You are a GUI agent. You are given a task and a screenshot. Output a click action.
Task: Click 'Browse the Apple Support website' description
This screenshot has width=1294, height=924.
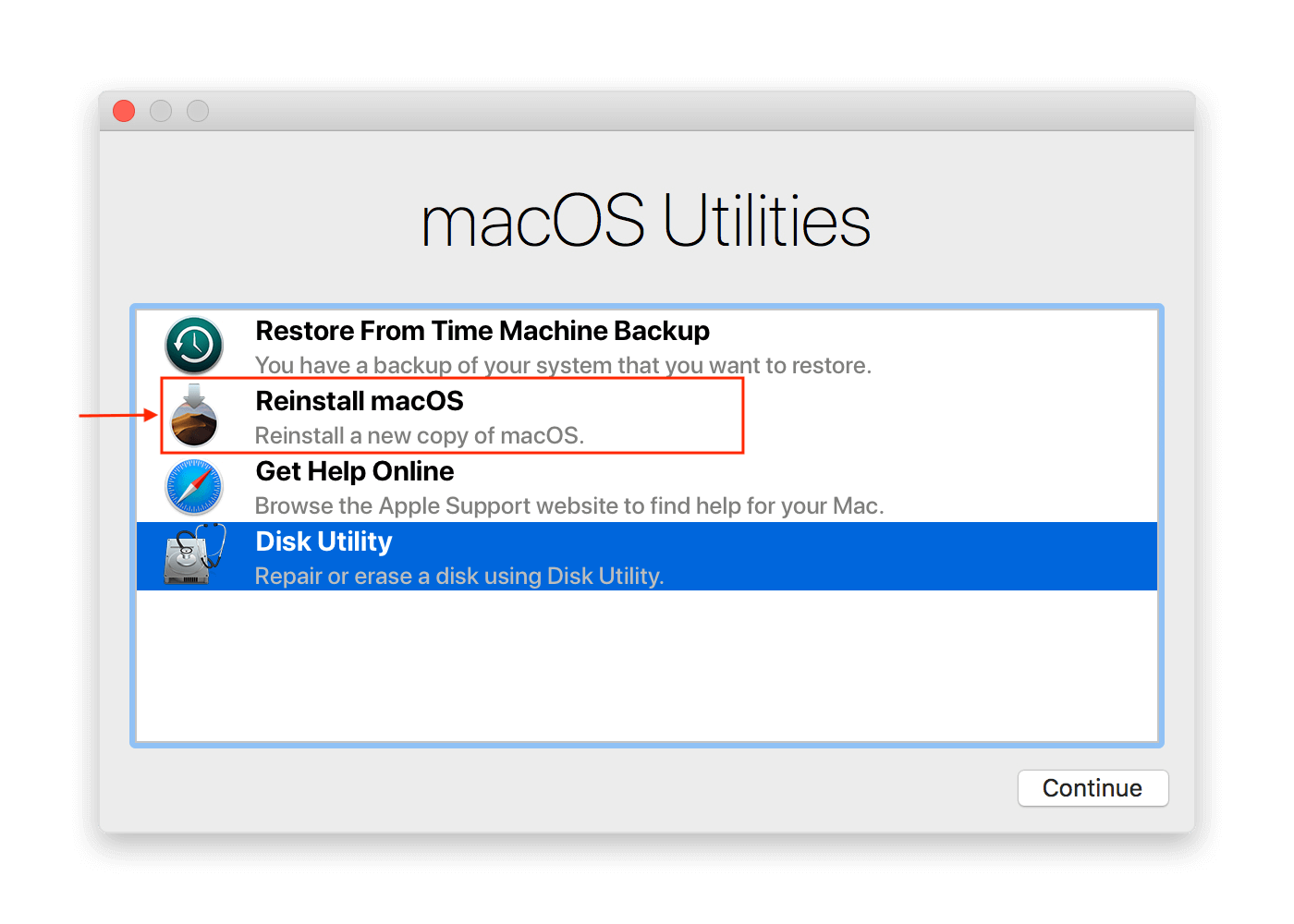pyautogui.click(x=569, y=506)
